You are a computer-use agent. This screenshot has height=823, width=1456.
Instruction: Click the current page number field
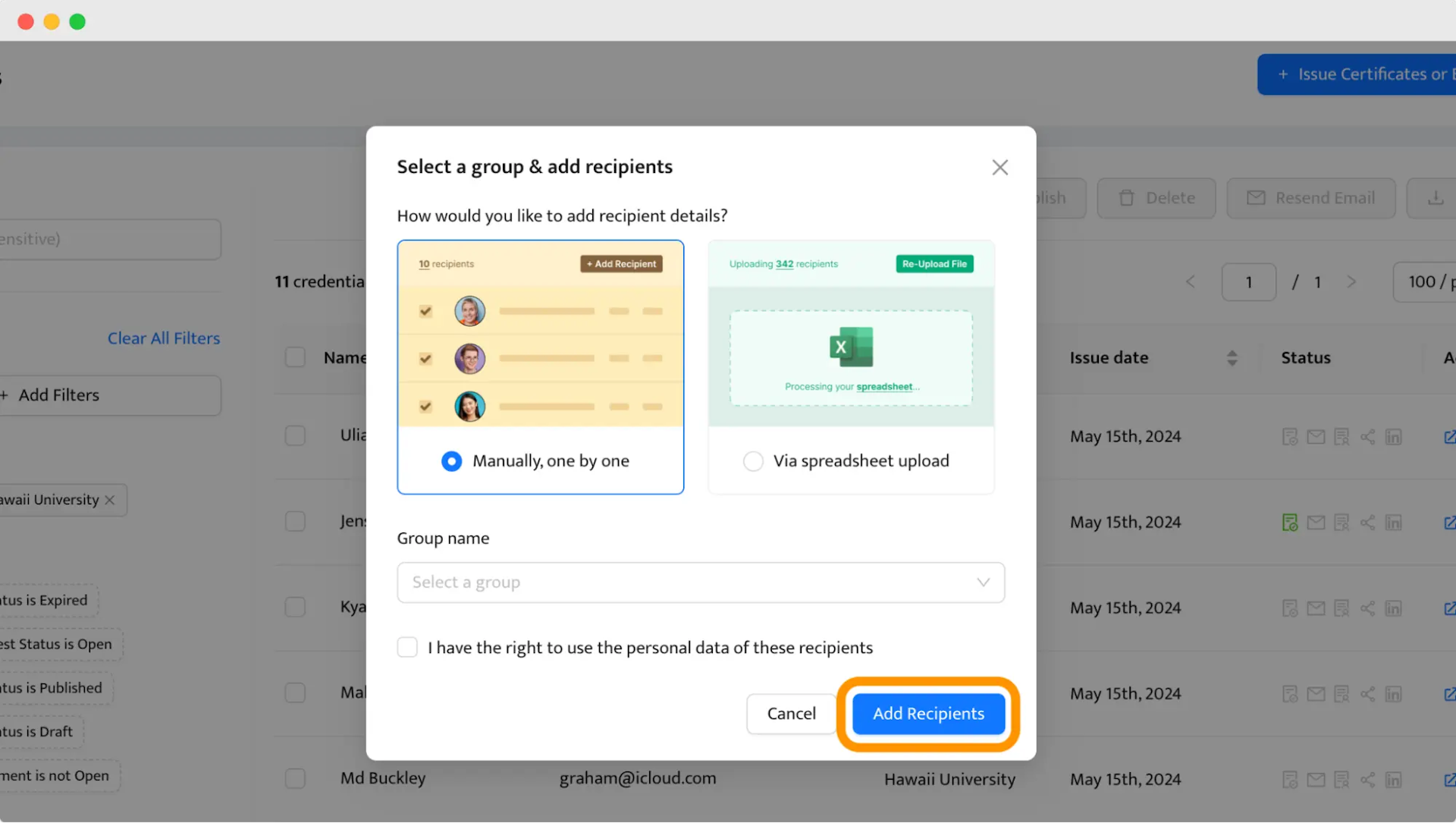click(1248, 281)
